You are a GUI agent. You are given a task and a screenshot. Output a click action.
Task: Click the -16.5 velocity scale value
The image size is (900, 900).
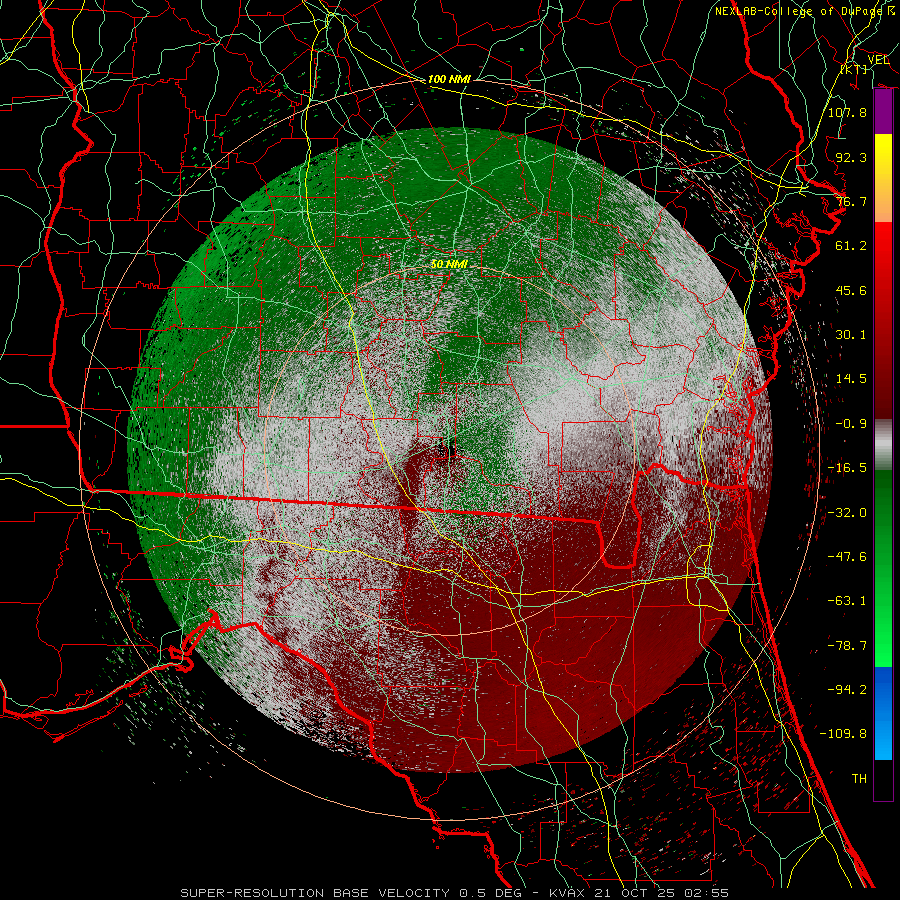(847, 468)
